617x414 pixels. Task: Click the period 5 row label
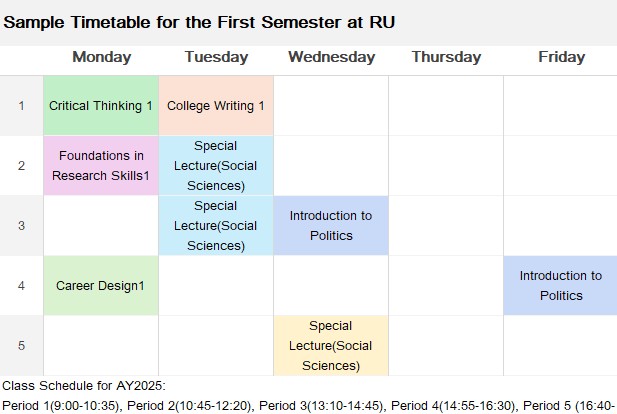[x=22, y=346]
